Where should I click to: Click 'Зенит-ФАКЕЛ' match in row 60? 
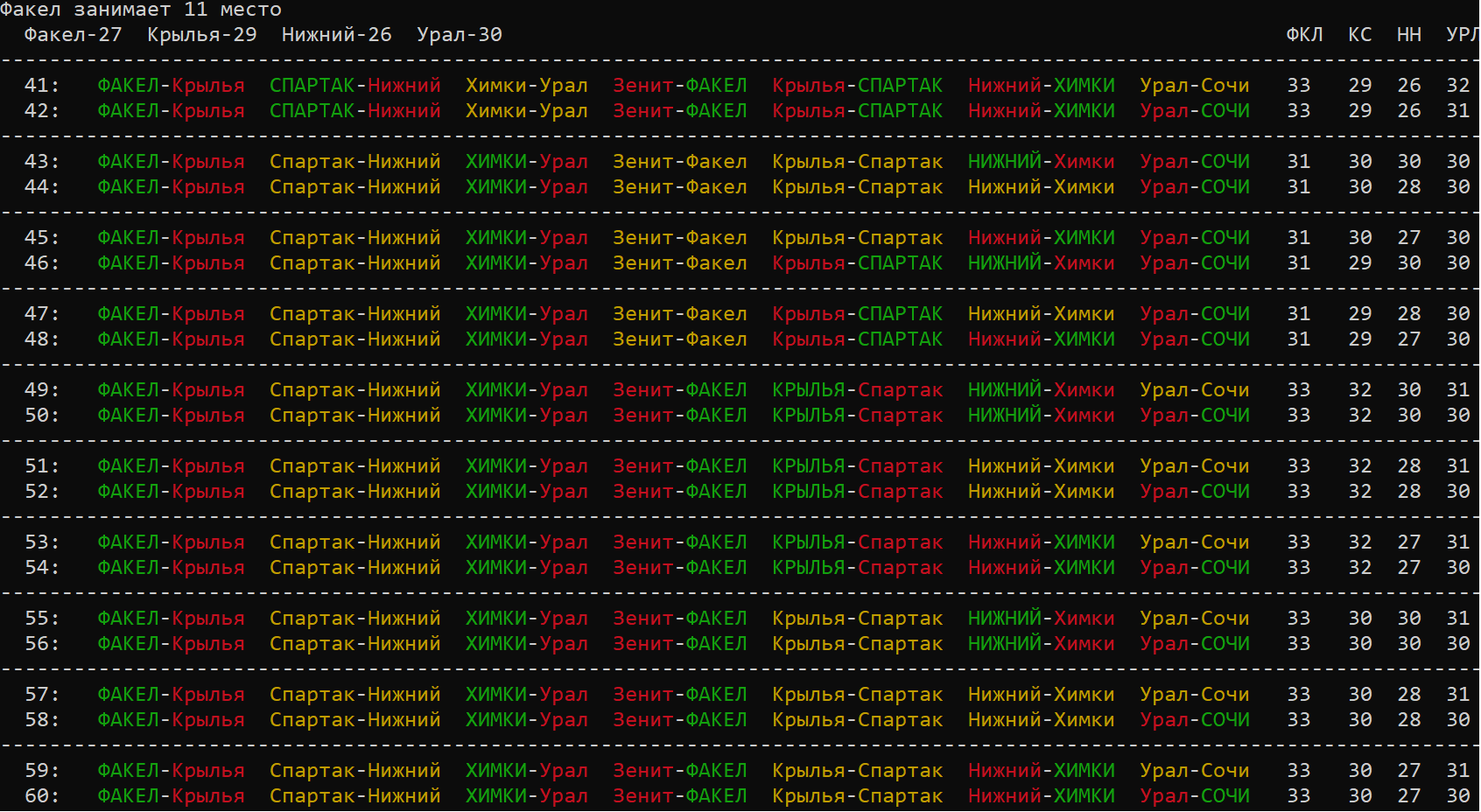(x=680, y=796)
